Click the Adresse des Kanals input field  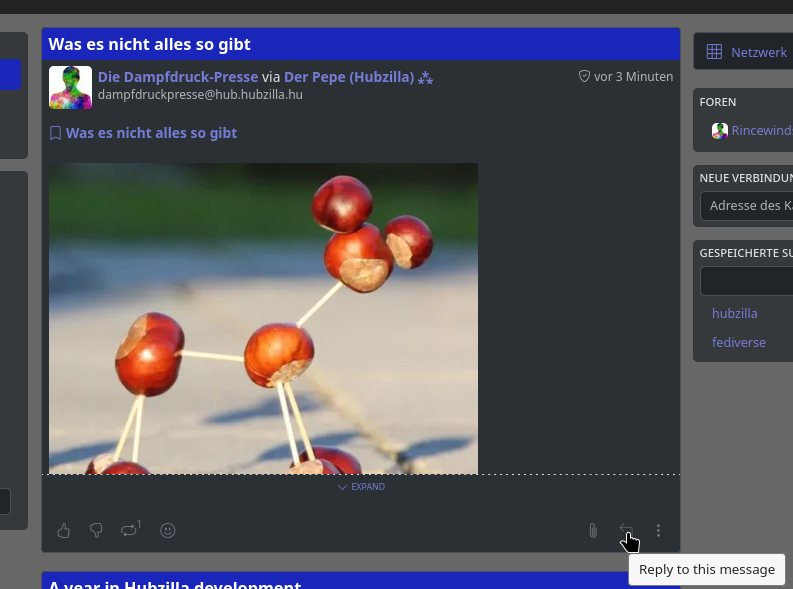coord(746,206)
